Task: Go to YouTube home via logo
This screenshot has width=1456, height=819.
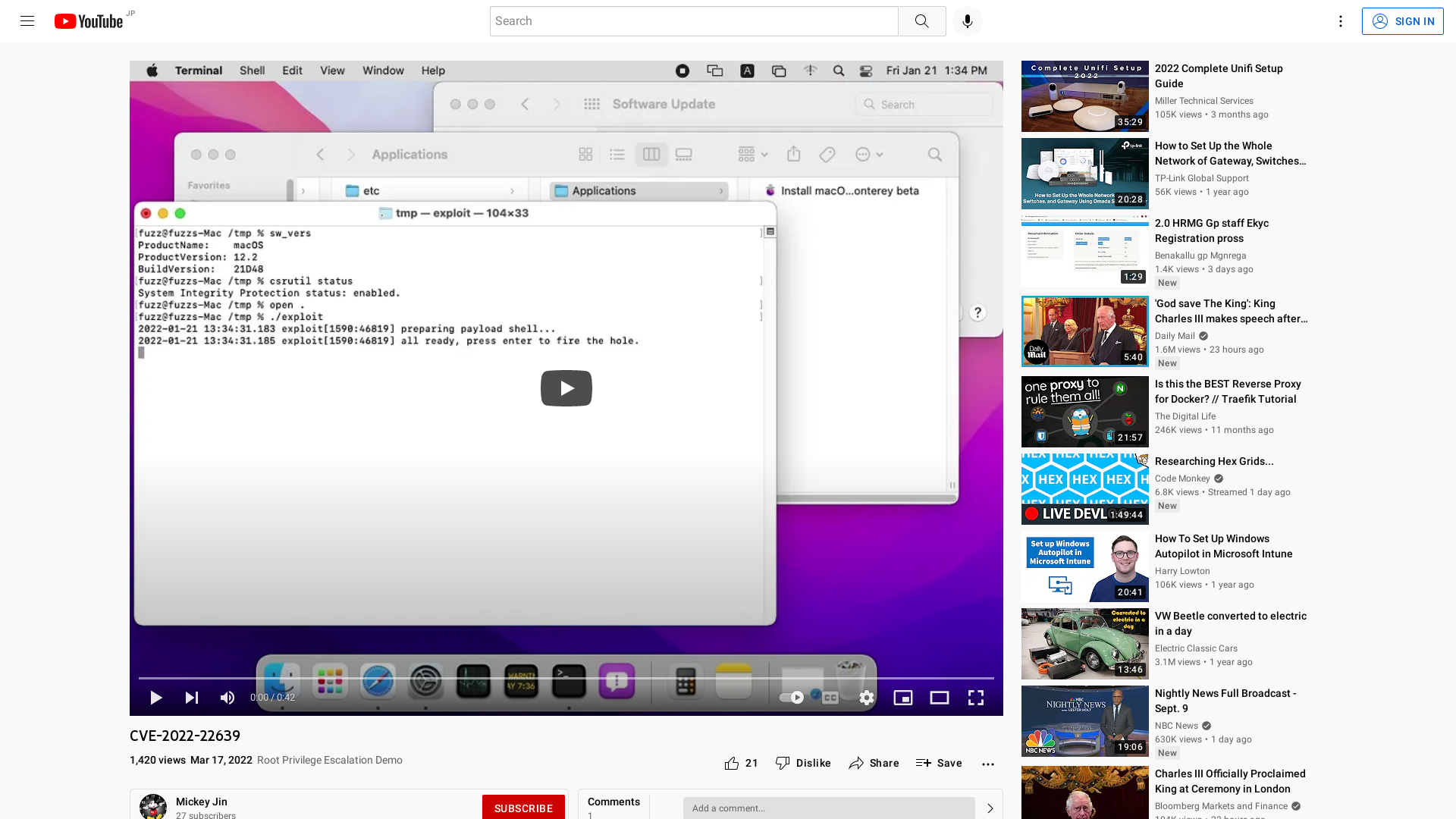Action: point(89,21)
